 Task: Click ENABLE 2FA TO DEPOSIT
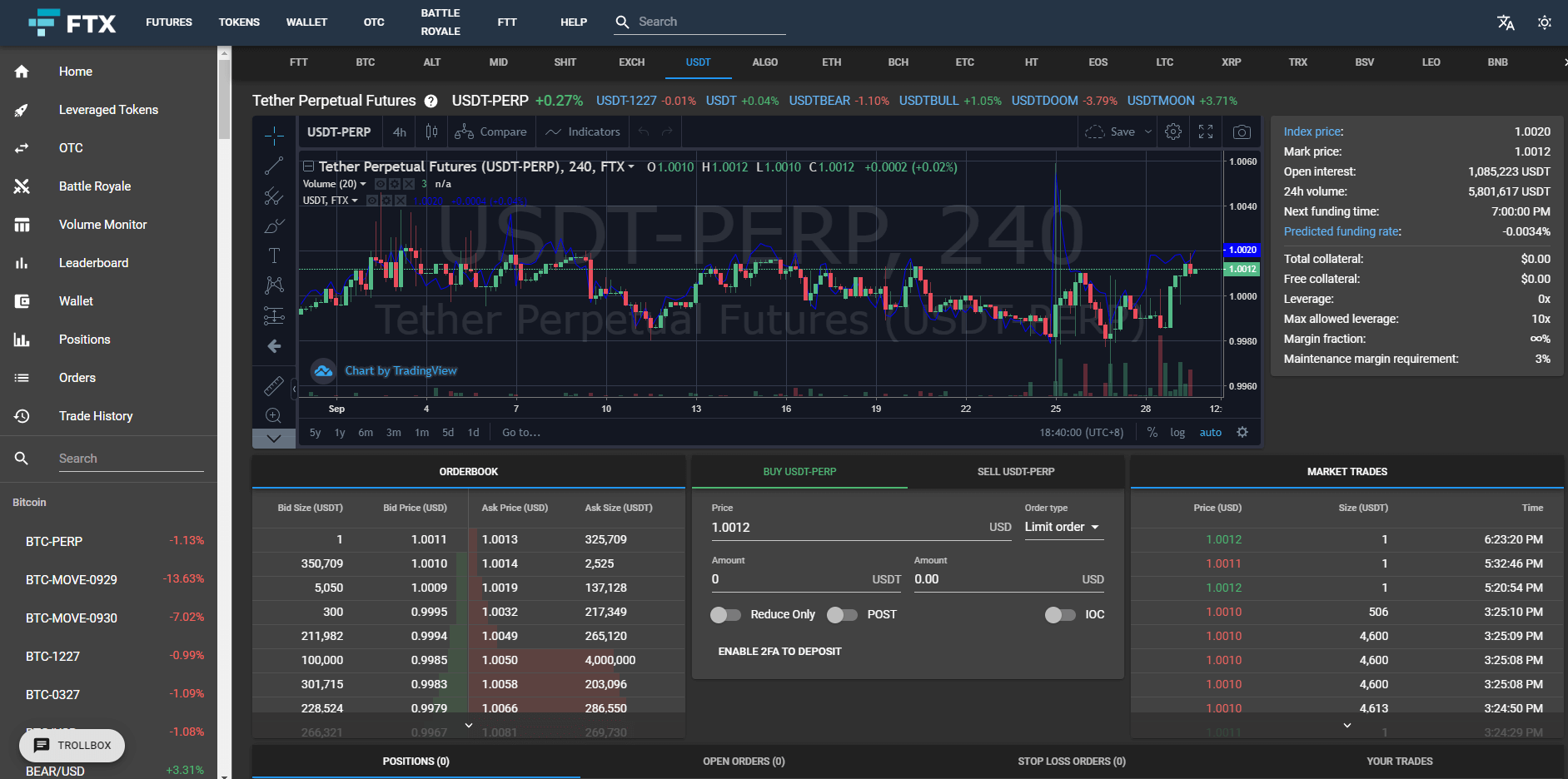(x=779, y=652)
